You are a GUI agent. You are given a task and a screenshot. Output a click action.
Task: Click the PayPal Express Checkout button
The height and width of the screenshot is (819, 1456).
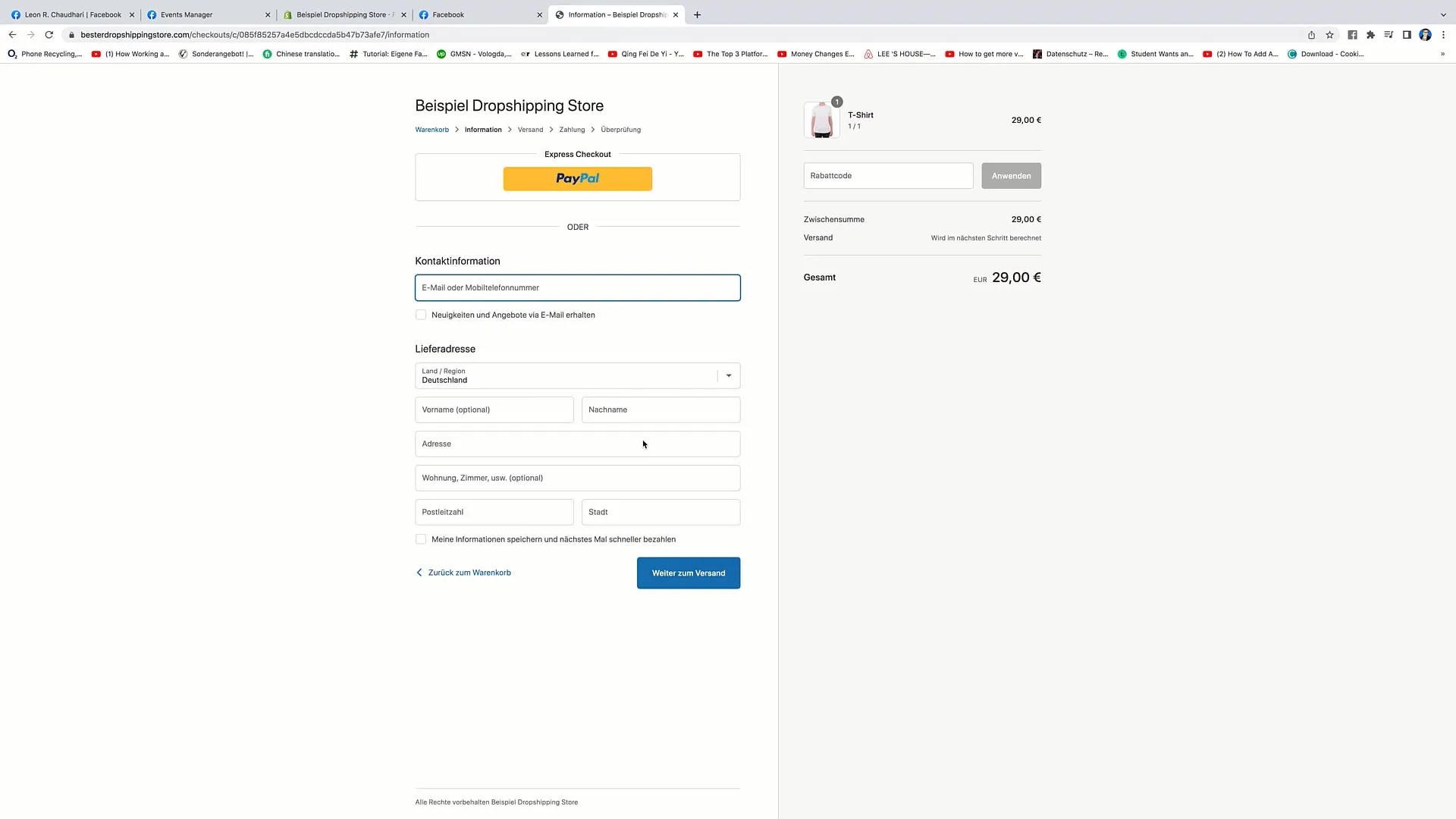(x=577, y=178)
